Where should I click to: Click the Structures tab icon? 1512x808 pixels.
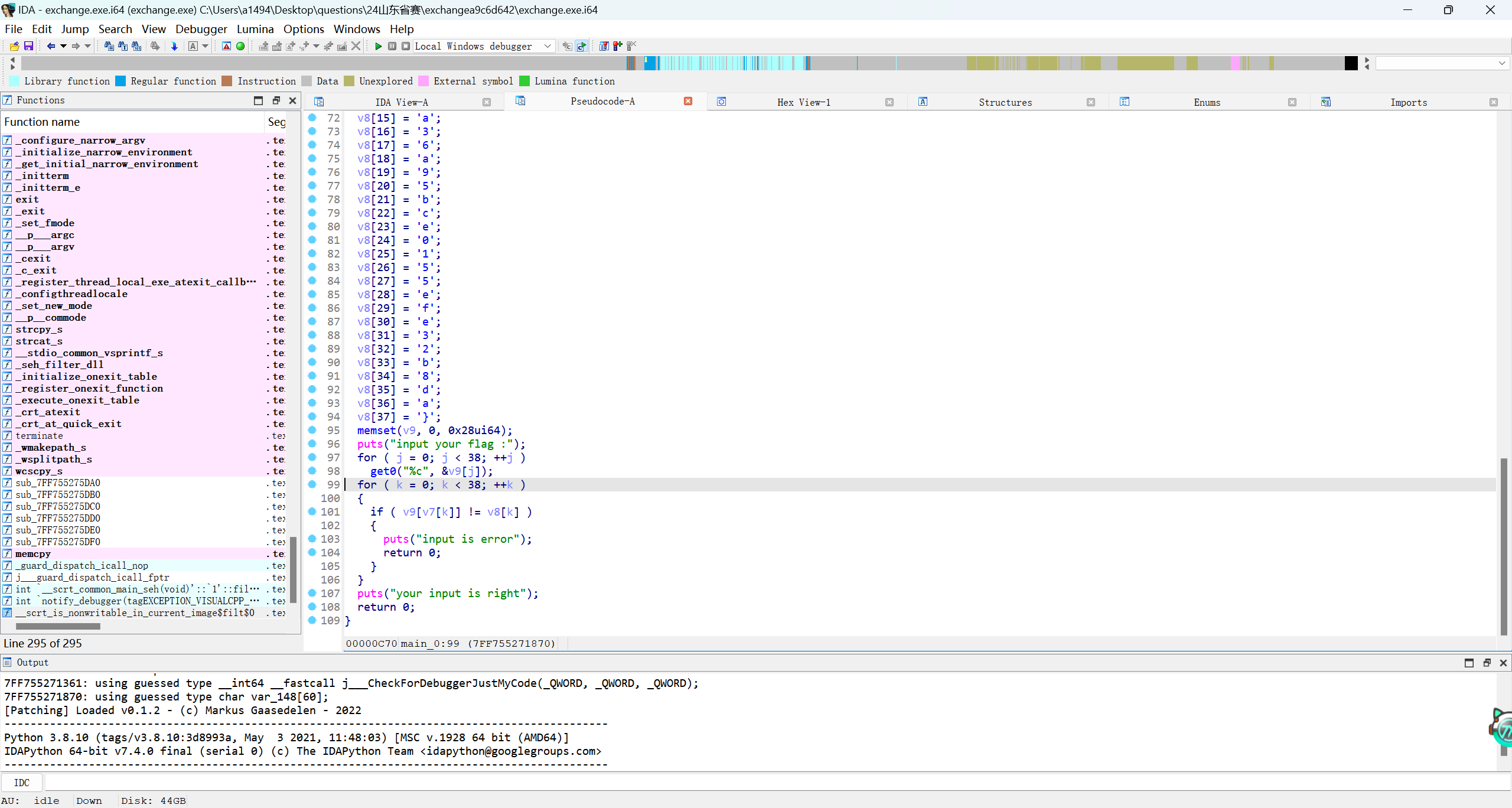coord(923,102)
